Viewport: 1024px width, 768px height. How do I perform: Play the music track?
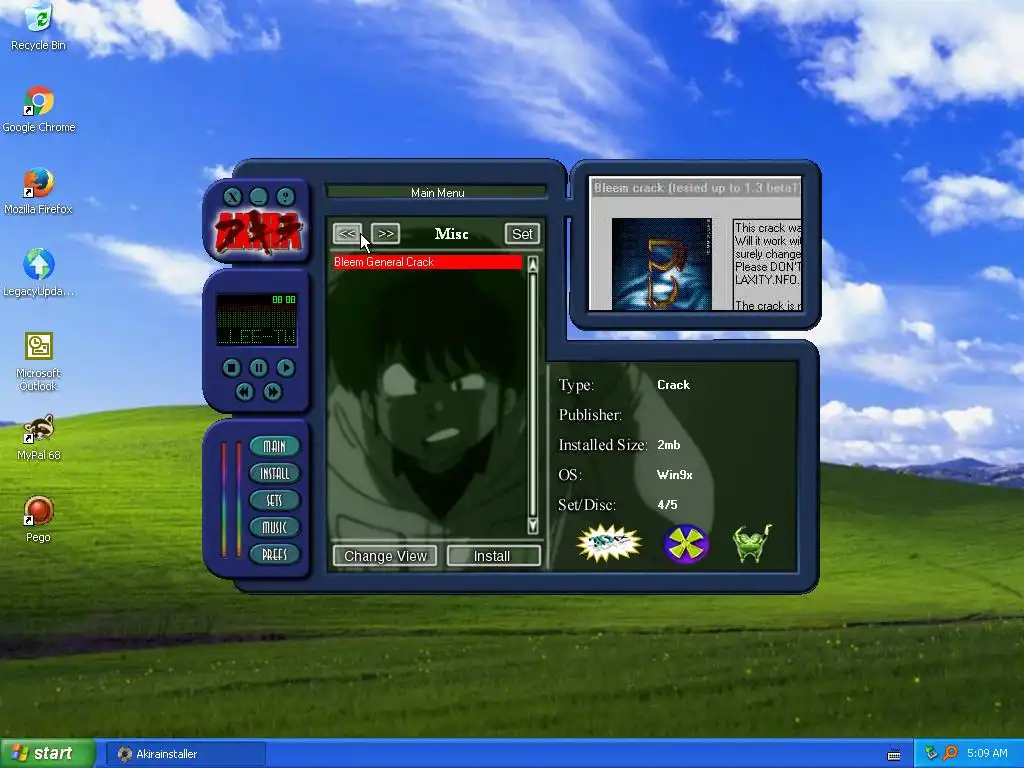point(285,368)
